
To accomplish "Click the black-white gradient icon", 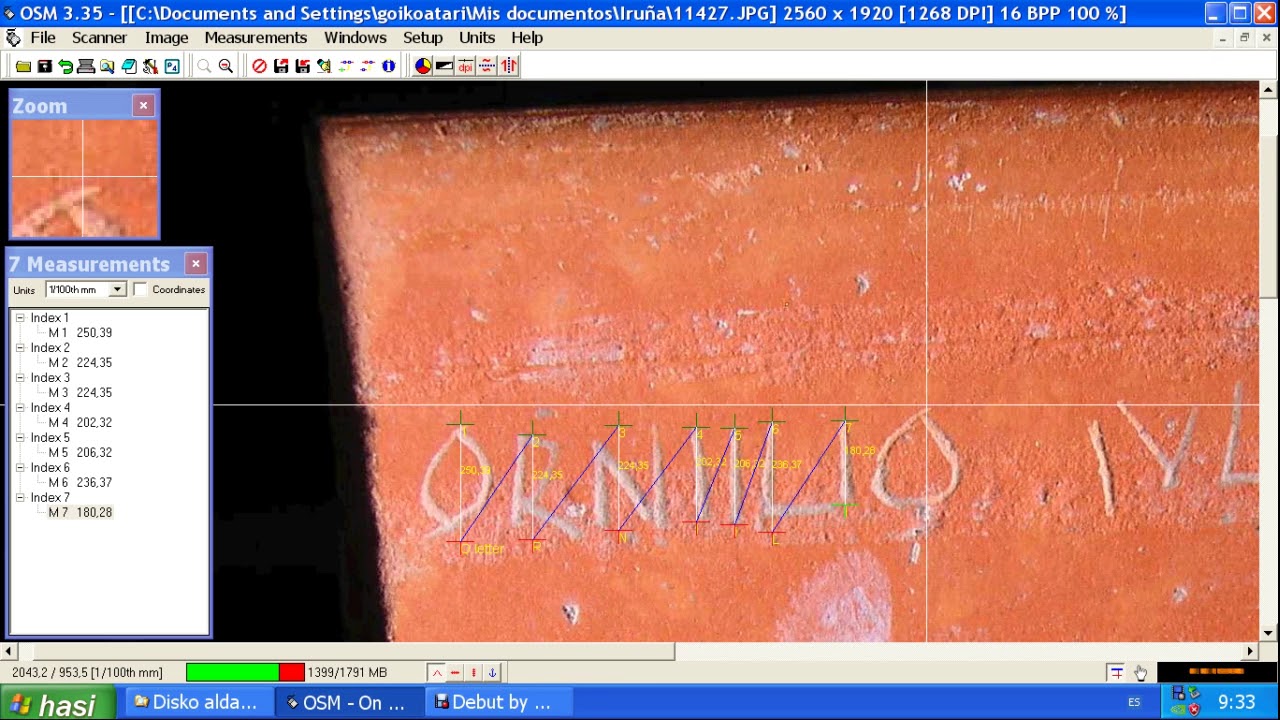I will 444,66.
